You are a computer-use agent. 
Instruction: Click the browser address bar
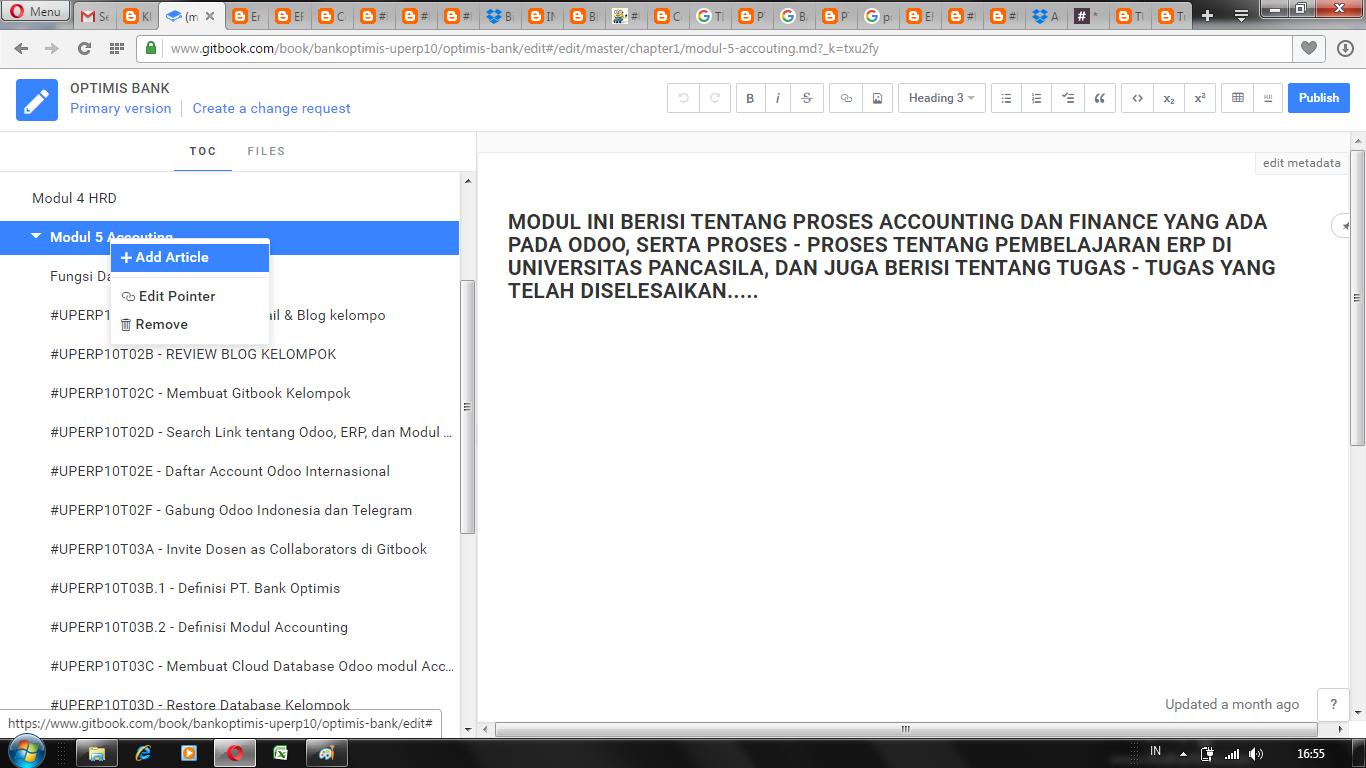715,48
